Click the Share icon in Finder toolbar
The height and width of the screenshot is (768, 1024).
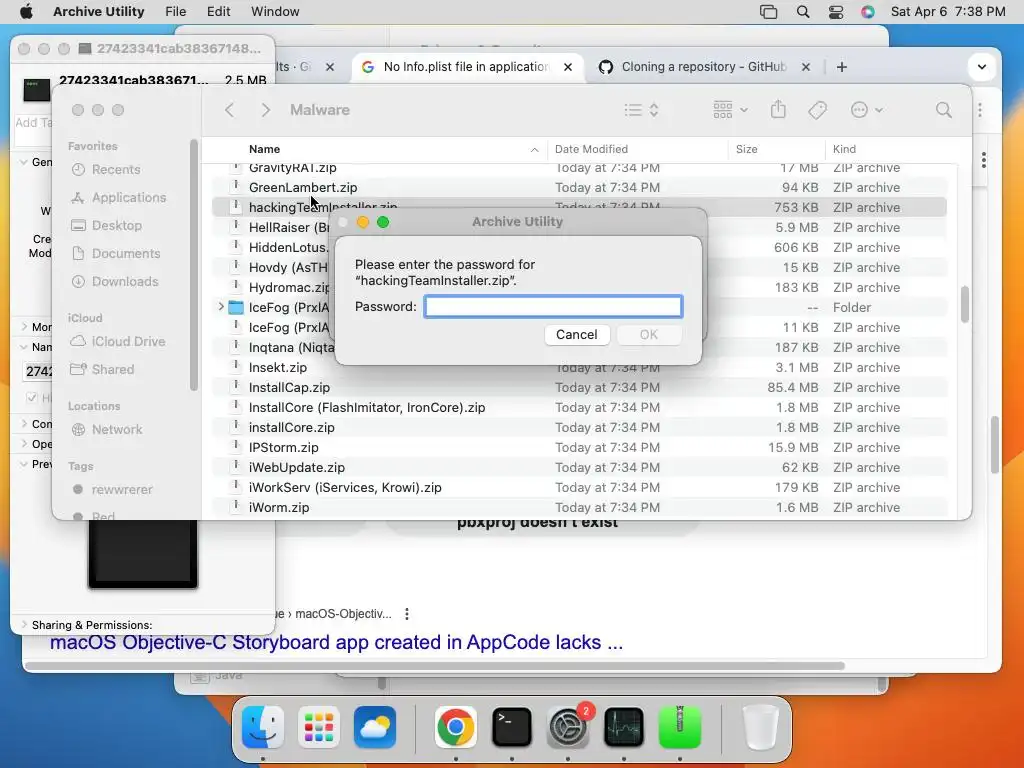(x=778, y=109)
